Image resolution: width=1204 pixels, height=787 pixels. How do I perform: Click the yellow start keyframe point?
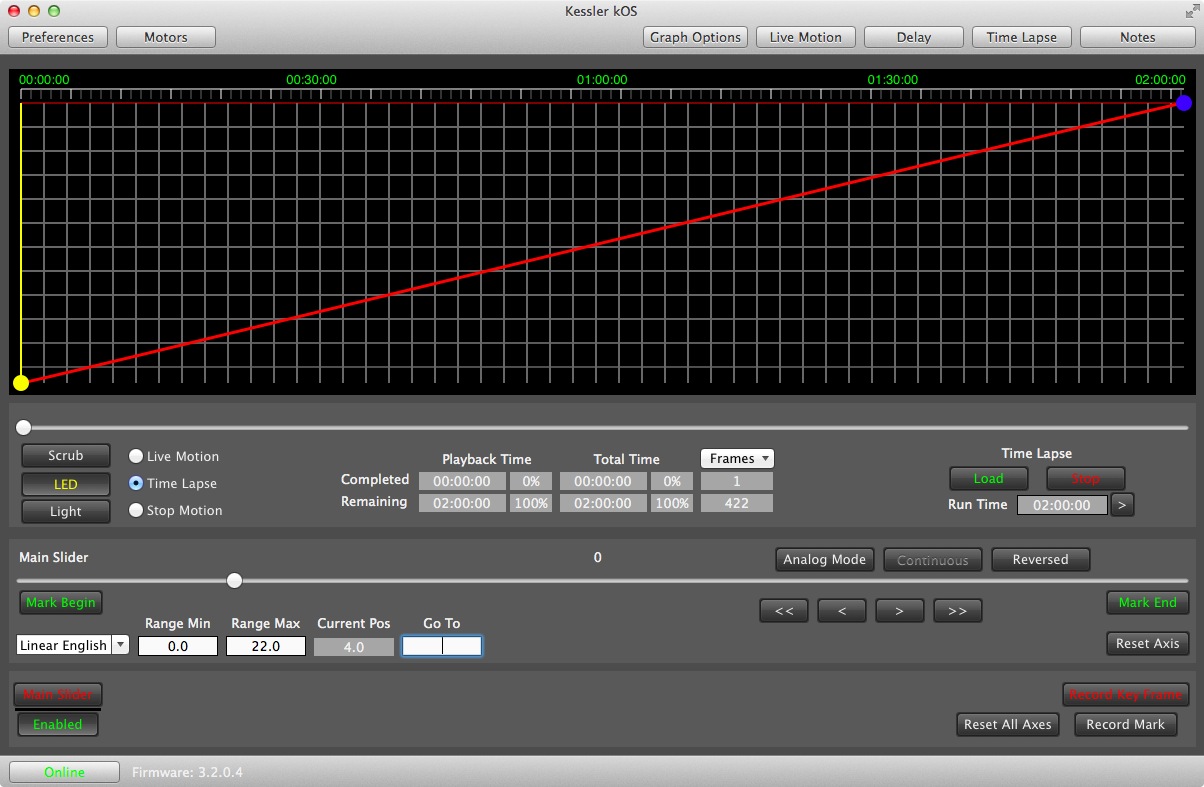[21, 382]
